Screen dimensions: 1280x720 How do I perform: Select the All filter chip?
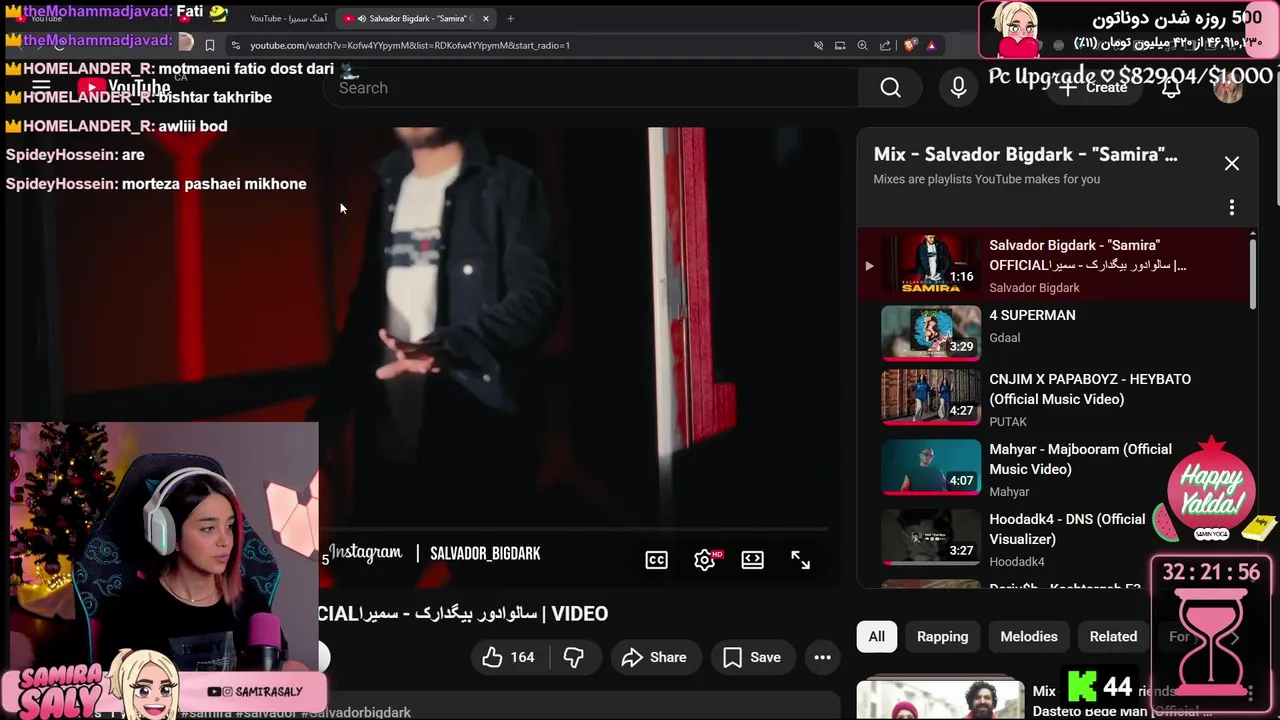tap(877, 636)
